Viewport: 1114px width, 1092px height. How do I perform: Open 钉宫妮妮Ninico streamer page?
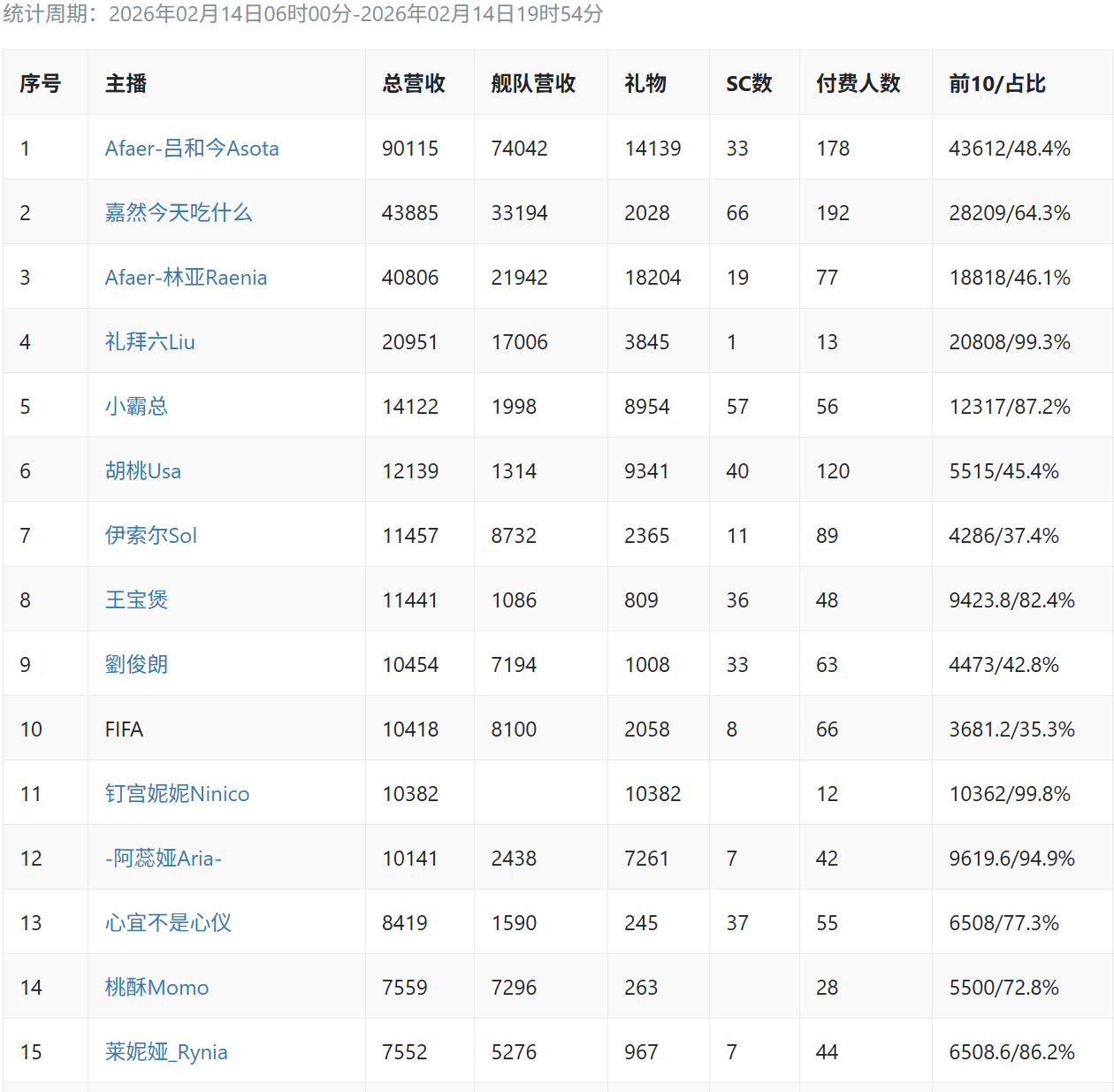[177, 794]
